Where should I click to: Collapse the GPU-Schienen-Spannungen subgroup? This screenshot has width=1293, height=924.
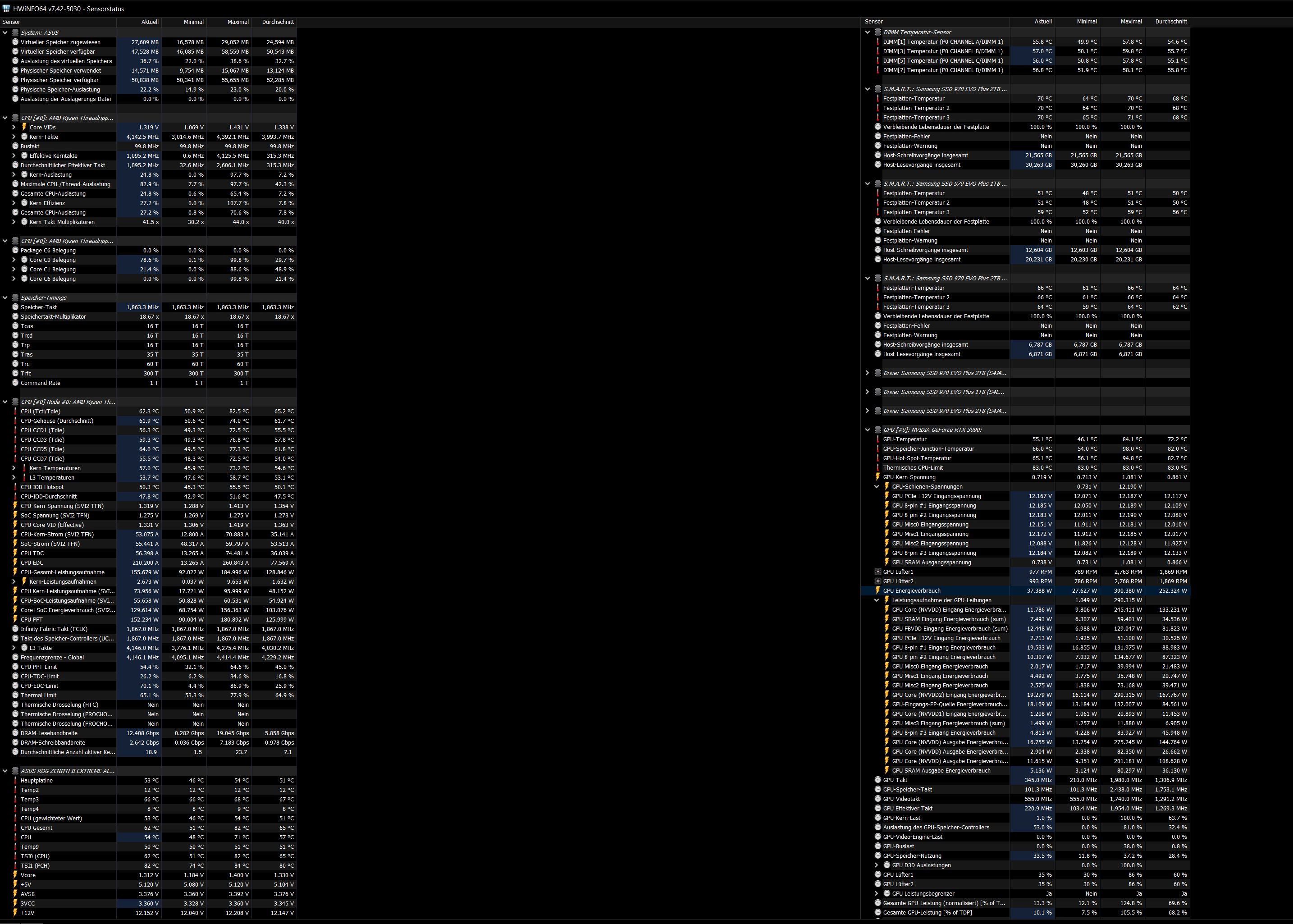coord(877,486)
